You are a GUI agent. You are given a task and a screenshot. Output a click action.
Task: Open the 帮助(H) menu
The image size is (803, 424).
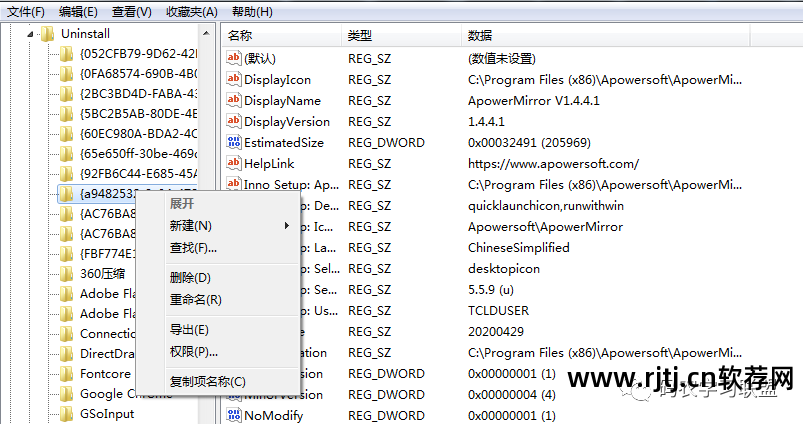tap(252, 11)
